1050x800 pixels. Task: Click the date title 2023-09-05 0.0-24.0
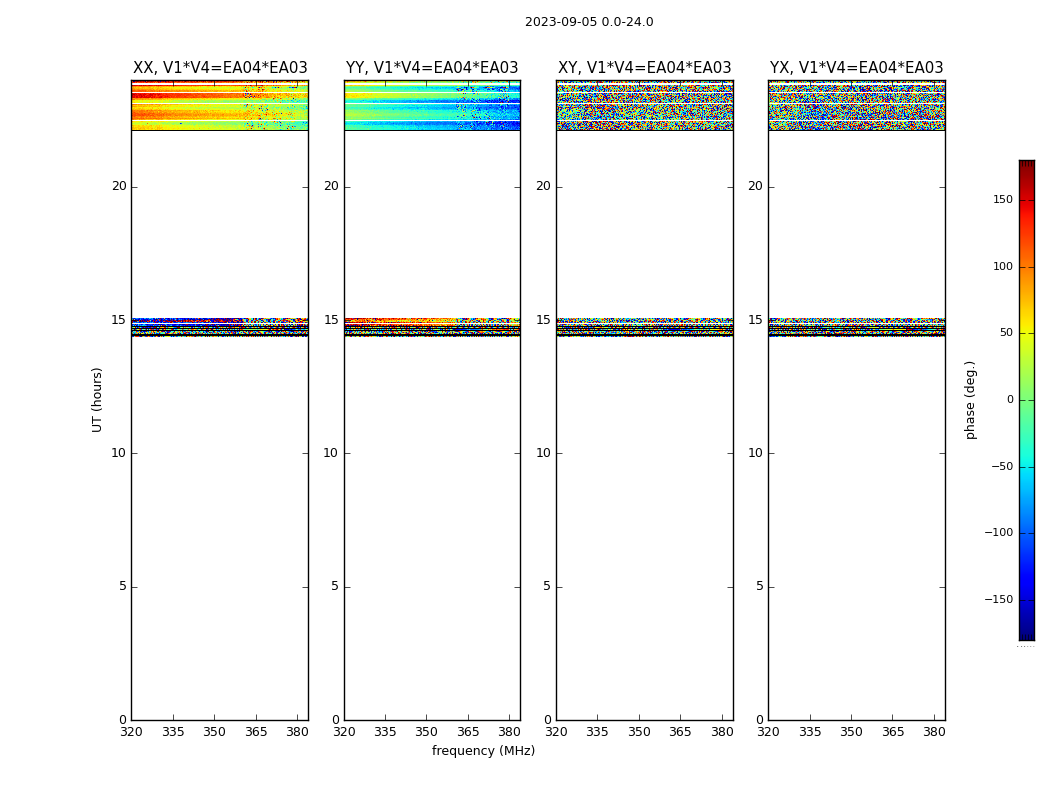pos(589,21)
